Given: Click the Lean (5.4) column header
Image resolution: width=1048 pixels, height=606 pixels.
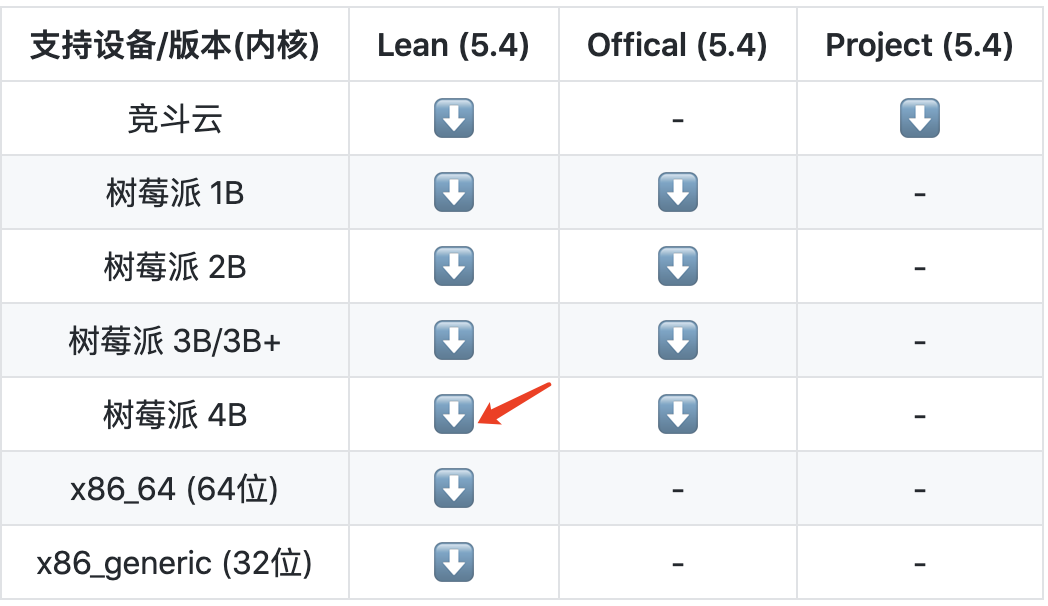Looking at the screenshot, I should pyautogui.click(x=453, y=45).
